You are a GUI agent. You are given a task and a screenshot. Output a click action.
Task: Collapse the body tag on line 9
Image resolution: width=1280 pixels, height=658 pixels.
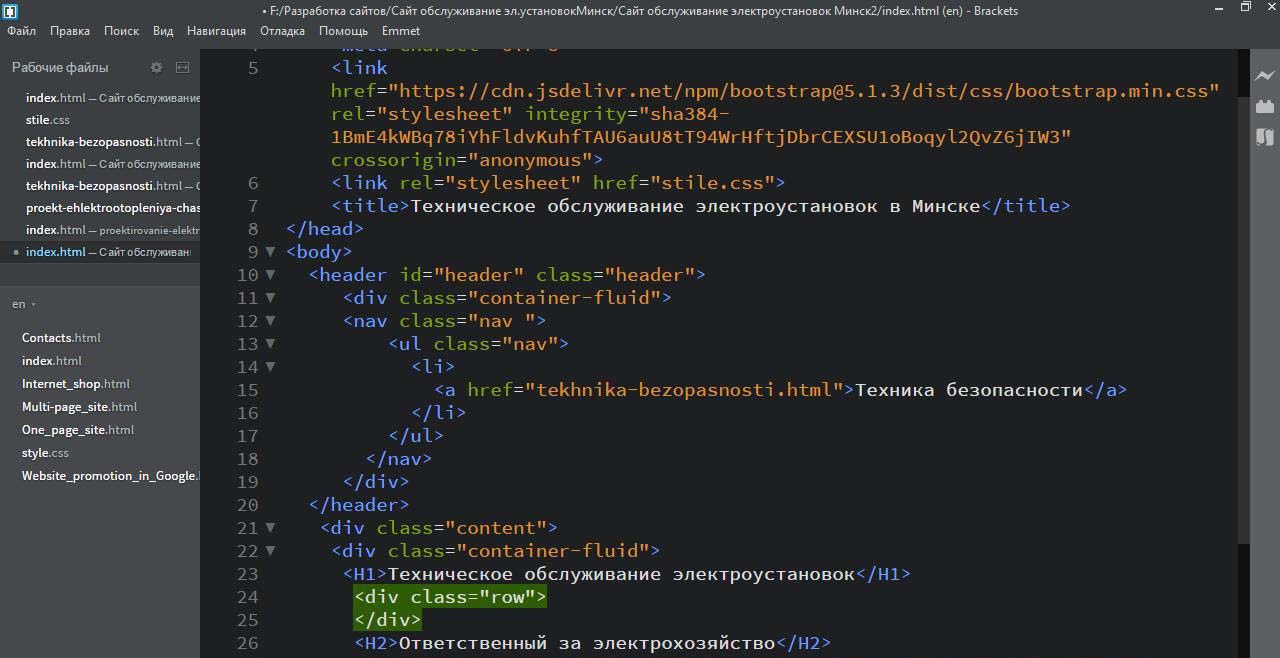click(x=270, y=252)
